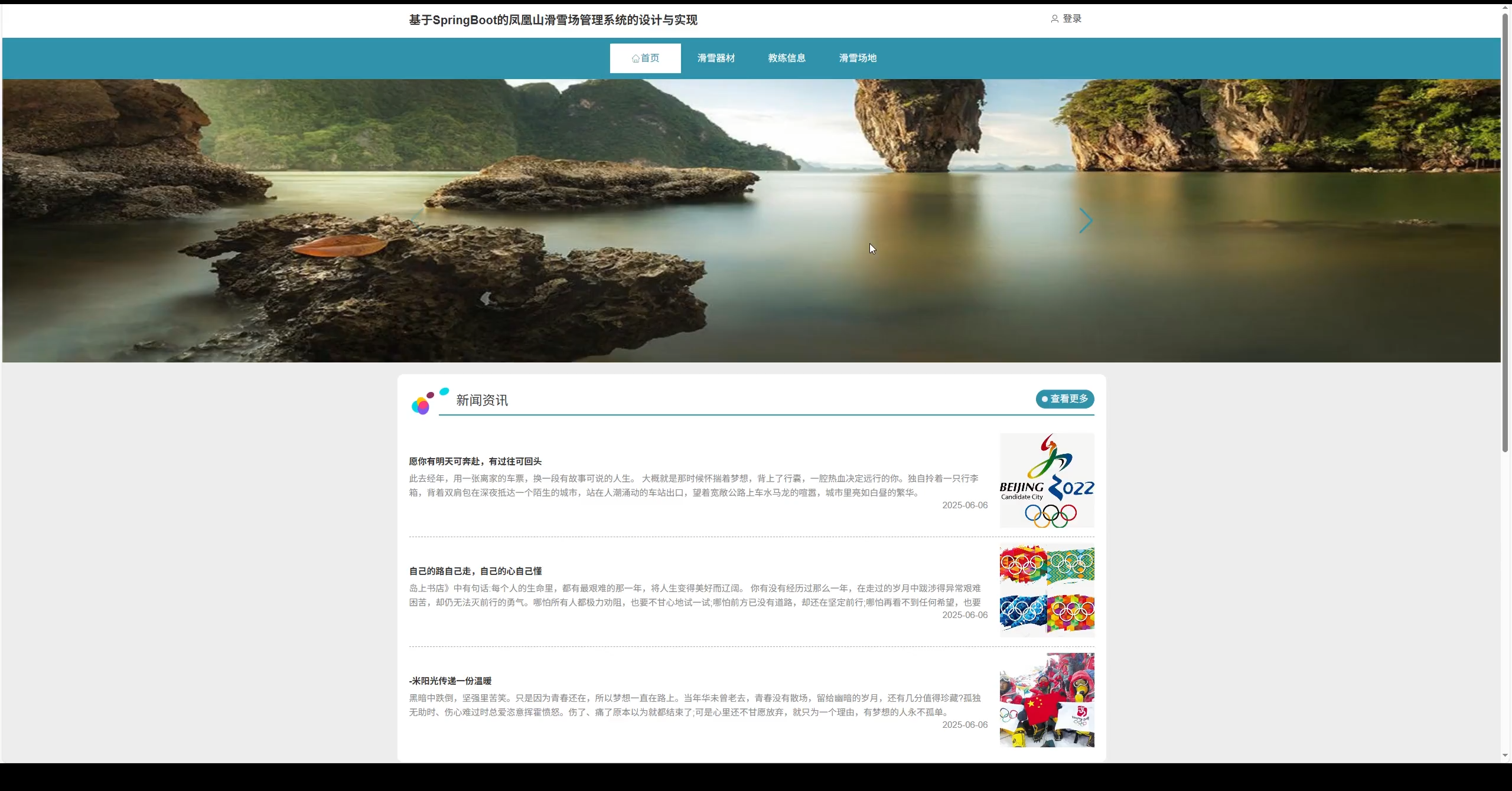Click the Beijing 2022 thumbnail image

coord(1047,481)
